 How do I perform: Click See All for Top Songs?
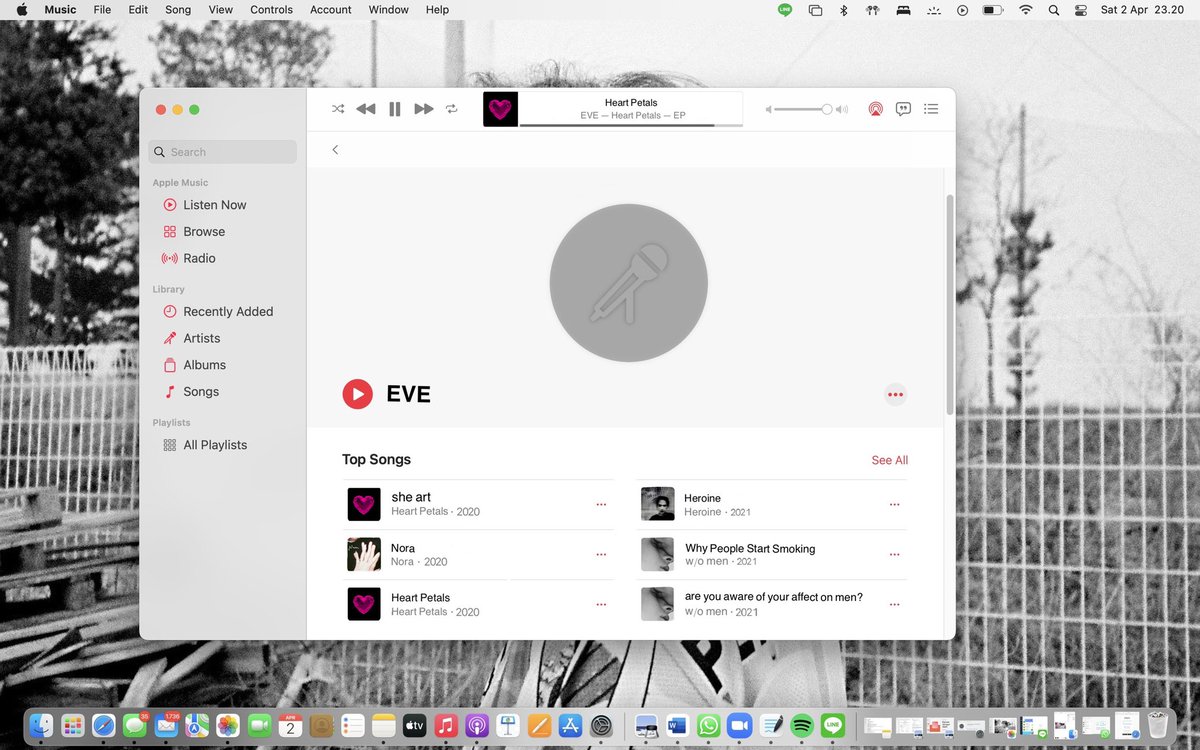click(x=890, y=460)
